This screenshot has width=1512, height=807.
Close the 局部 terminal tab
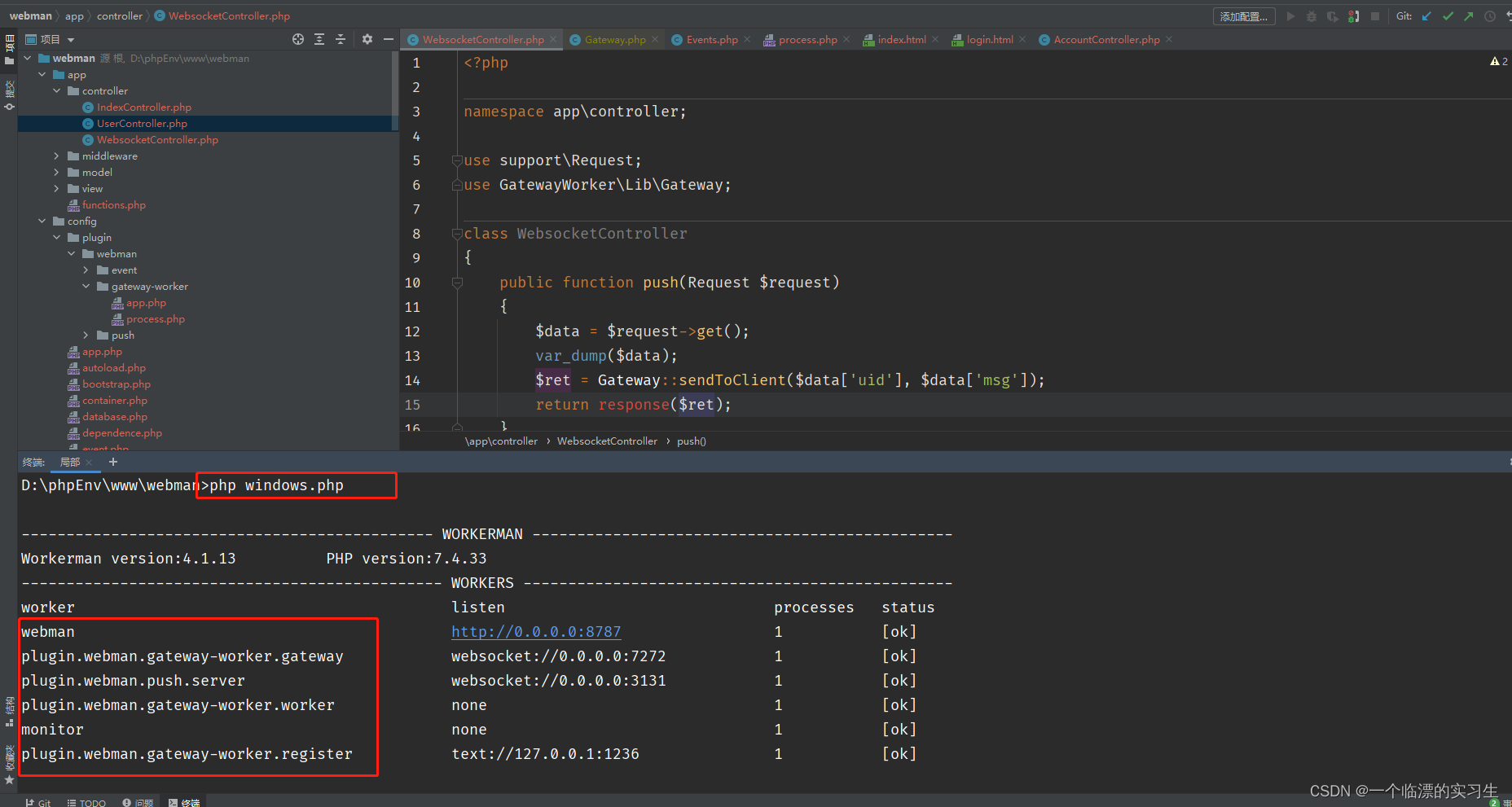[x=90, y=463]
